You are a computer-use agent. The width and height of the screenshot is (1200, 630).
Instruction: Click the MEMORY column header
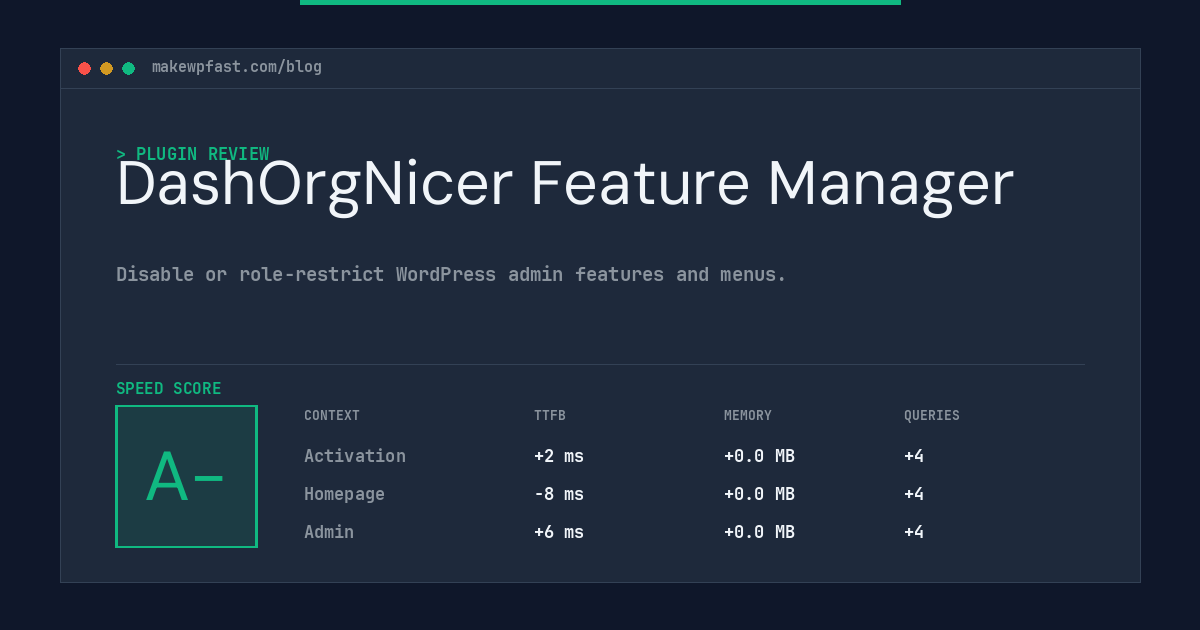pos(748,416)
